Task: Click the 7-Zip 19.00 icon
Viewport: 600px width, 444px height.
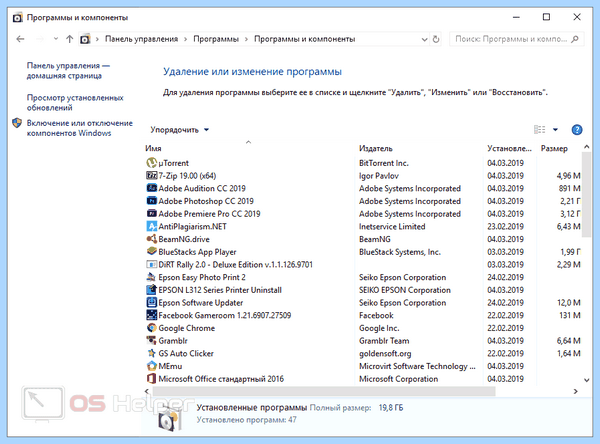Action: point(152,175)
